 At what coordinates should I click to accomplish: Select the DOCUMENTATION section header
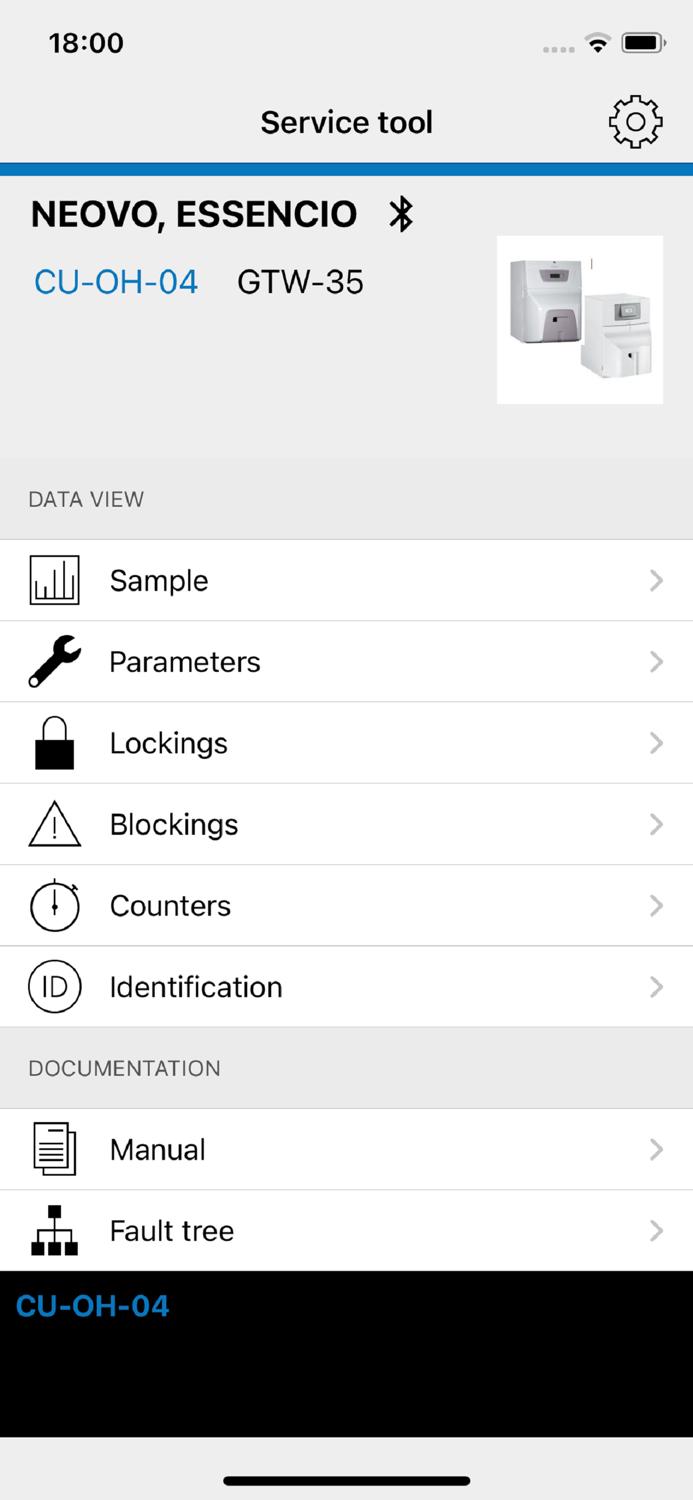pos(124,1068)
